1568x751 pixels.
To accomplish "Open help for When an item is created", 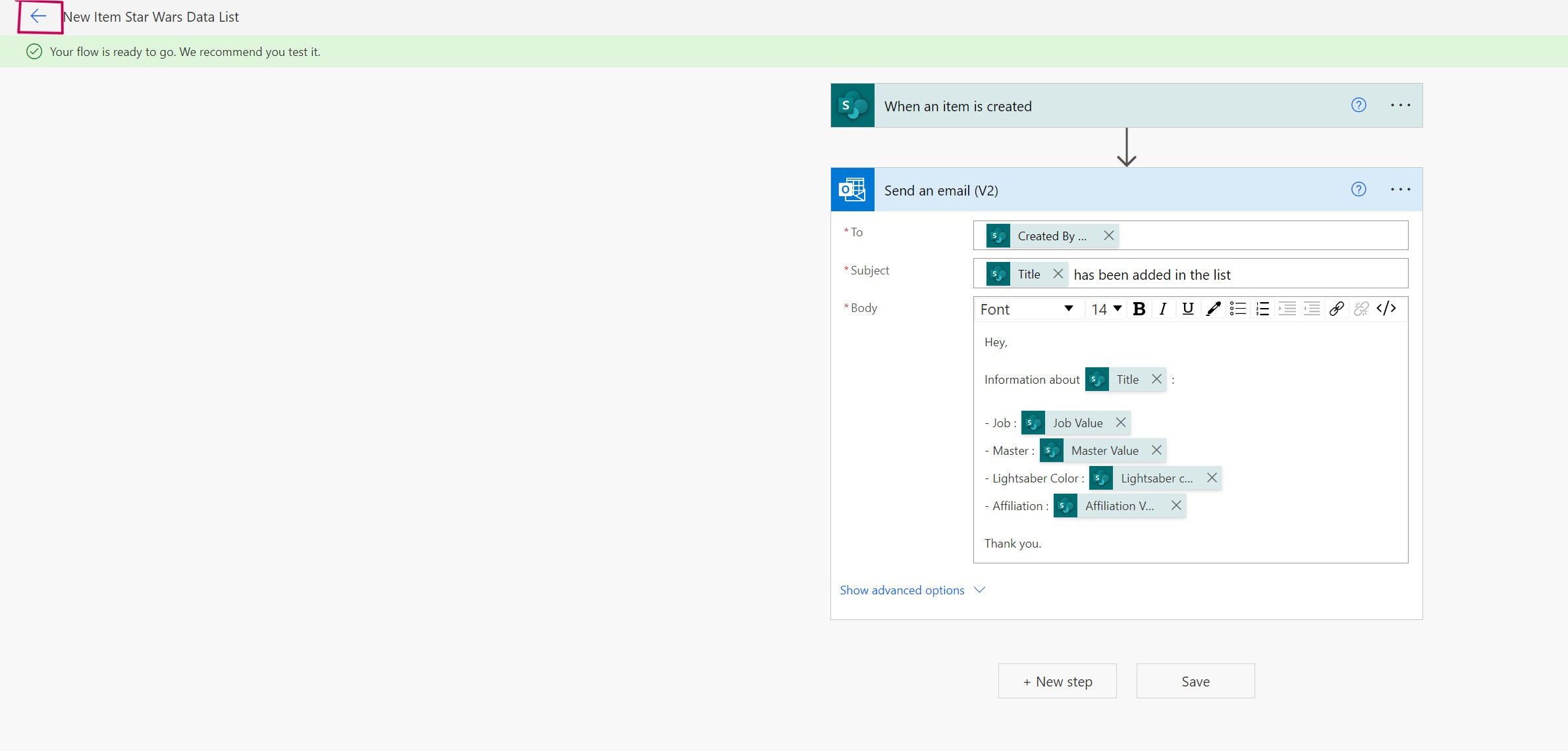I will point(1358,105).
